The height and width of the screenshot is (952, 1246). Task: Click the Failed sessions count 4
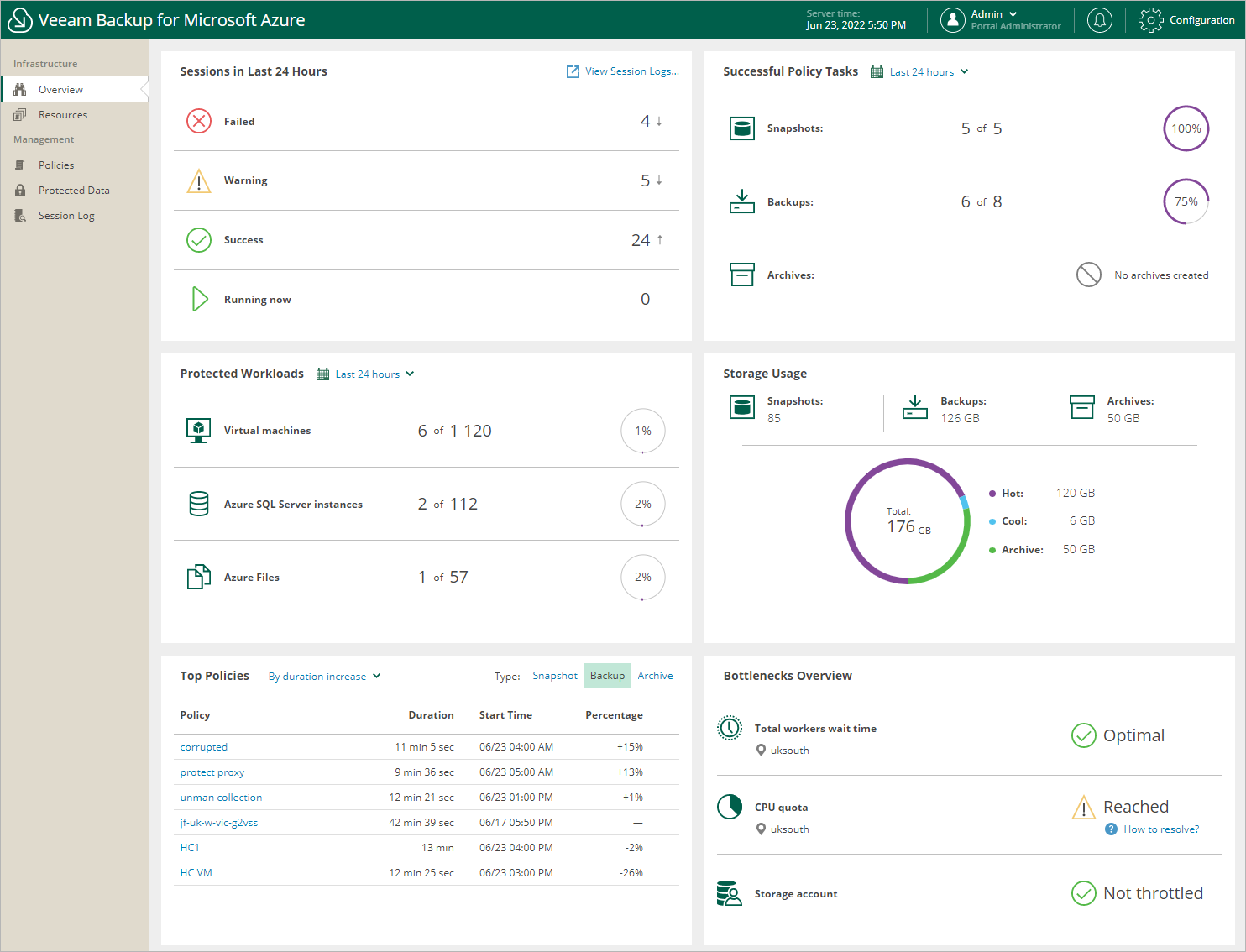[x=645, y=122]
